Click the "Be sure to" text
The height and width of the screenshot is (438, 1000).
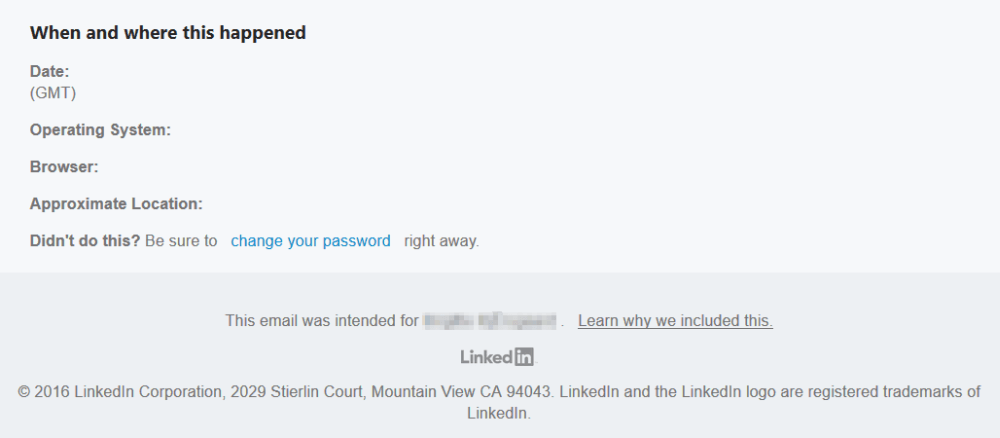click(181, 241)
